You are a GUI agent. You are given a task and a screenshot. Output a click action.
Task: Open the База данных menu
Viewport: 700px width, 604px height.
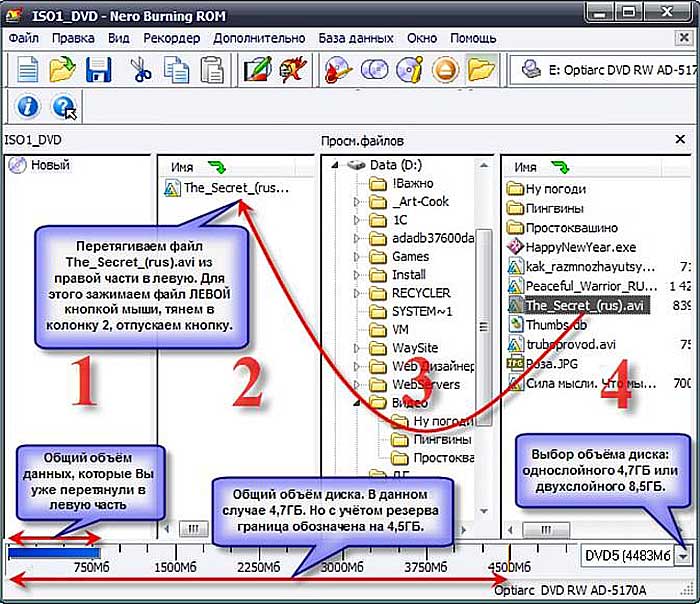(356, 38)
